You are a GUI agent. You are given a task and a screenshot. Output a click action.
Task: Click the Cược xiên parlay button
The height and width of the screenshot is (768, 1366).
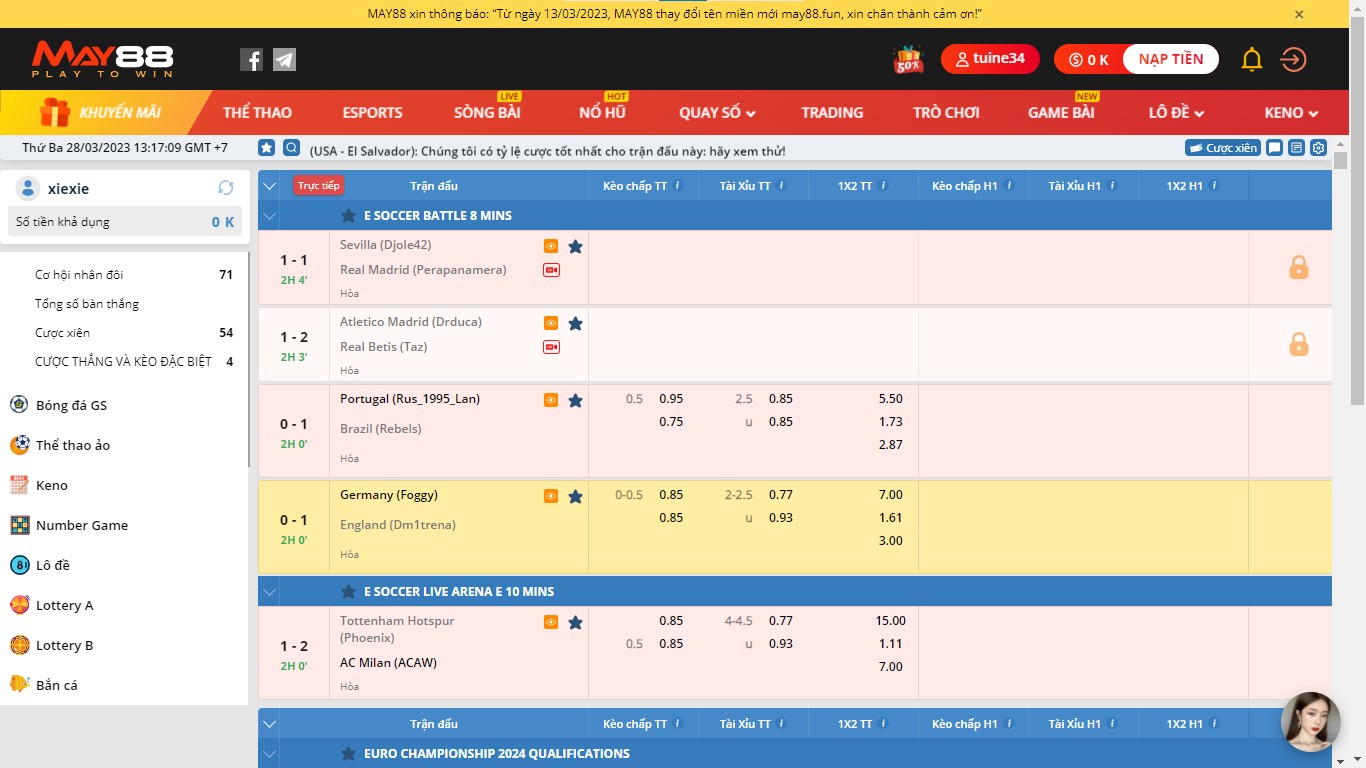1222,148
